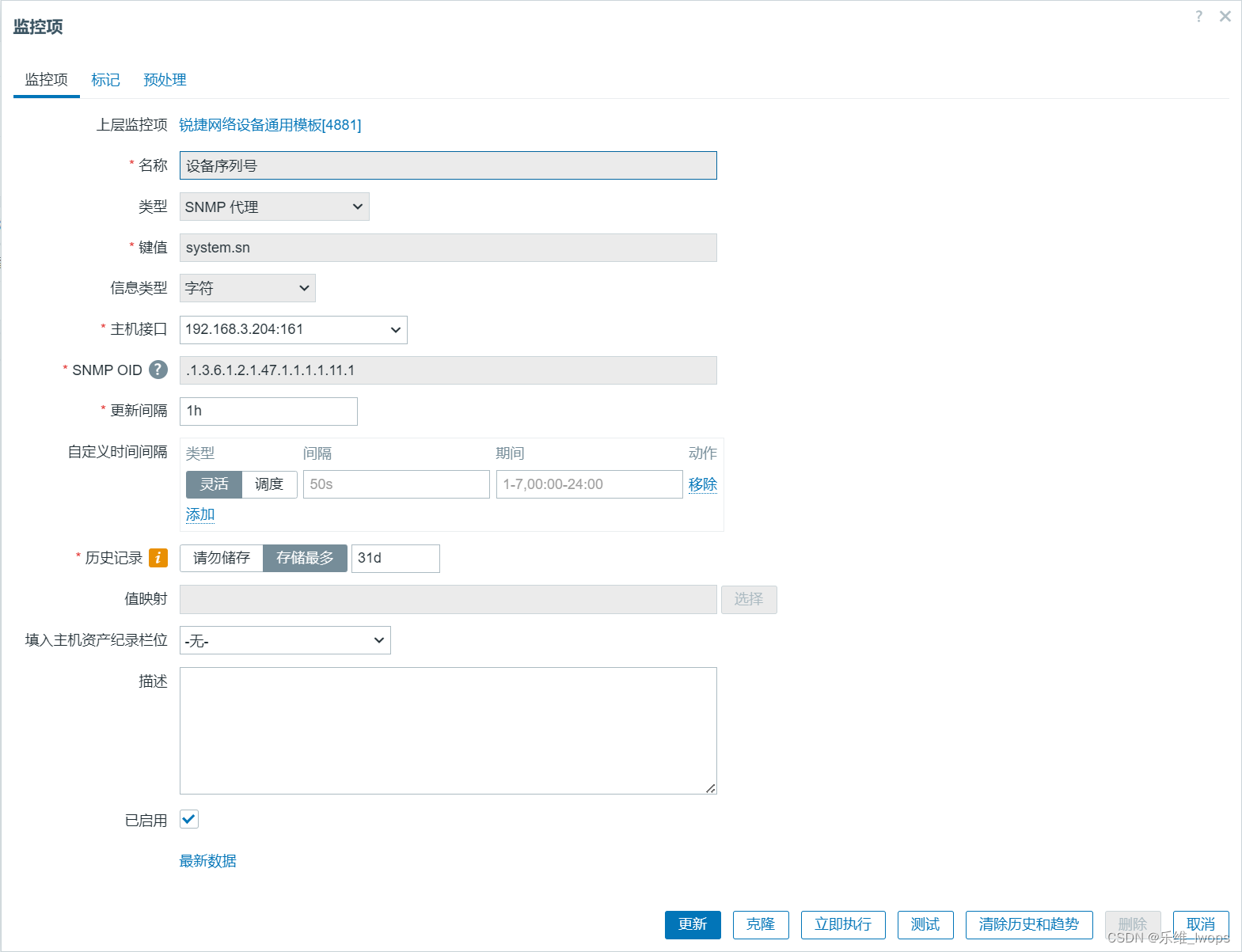Open the 主机接口 192.168.3.204:161 dropdown

293,330
